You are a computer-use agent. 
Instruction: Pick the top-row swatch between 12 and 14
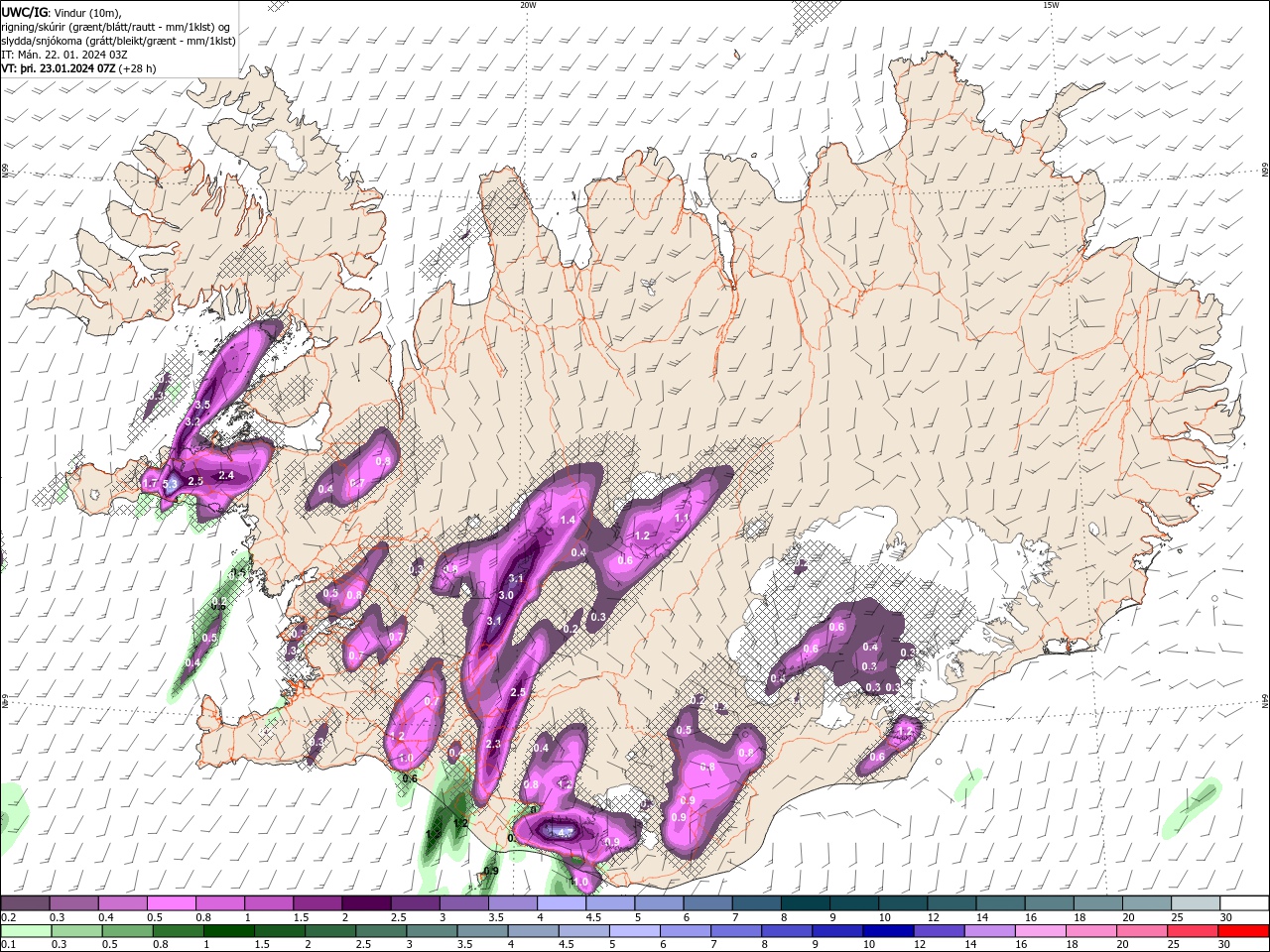[x=952, y=903]
